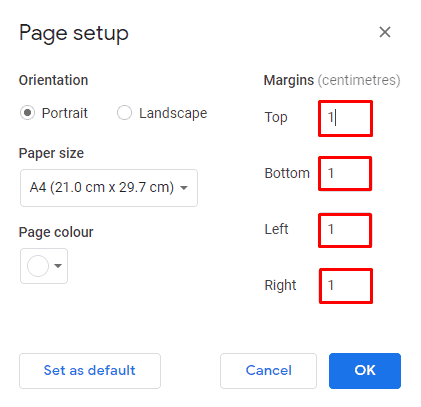421x407 pixels.
Task: Confirm settings with the OK button
Action: click(365, 371)
